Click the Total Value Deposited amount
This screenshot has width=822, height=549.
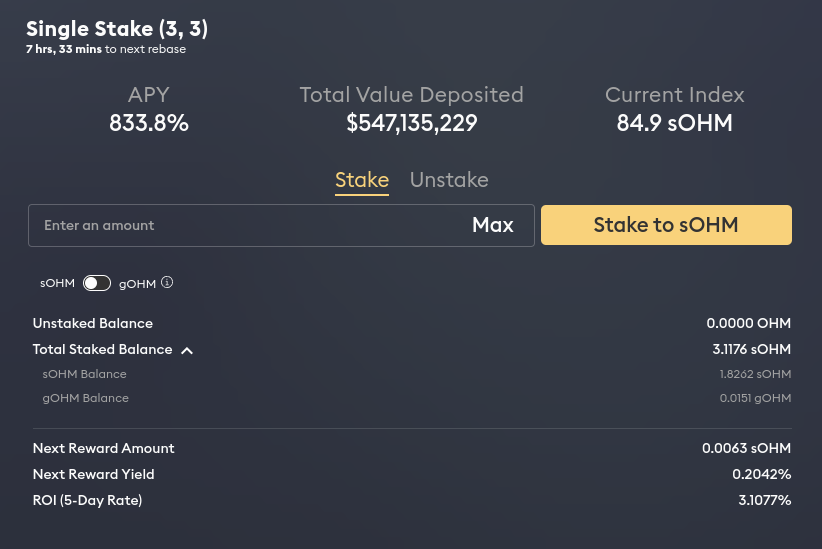[412, 123]
